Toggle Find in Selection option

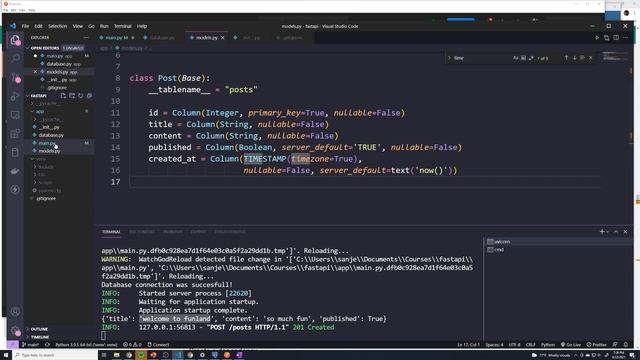click(582, 58)
